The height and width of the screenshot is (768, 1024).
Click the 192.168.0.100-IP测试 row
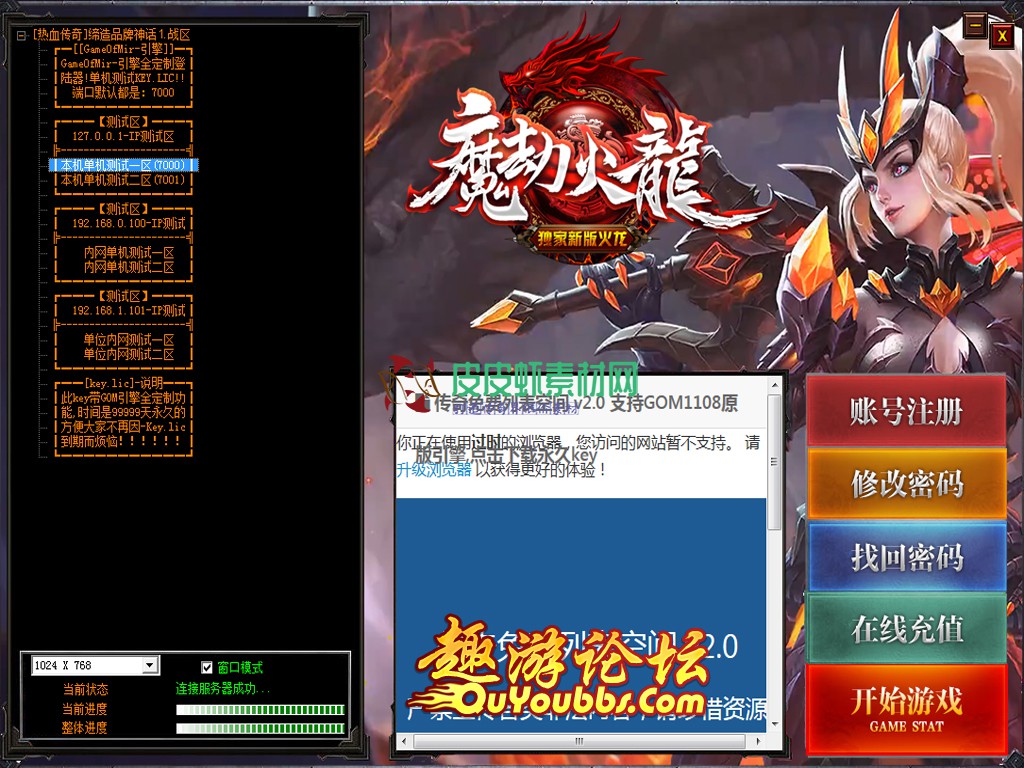[129, 223]
